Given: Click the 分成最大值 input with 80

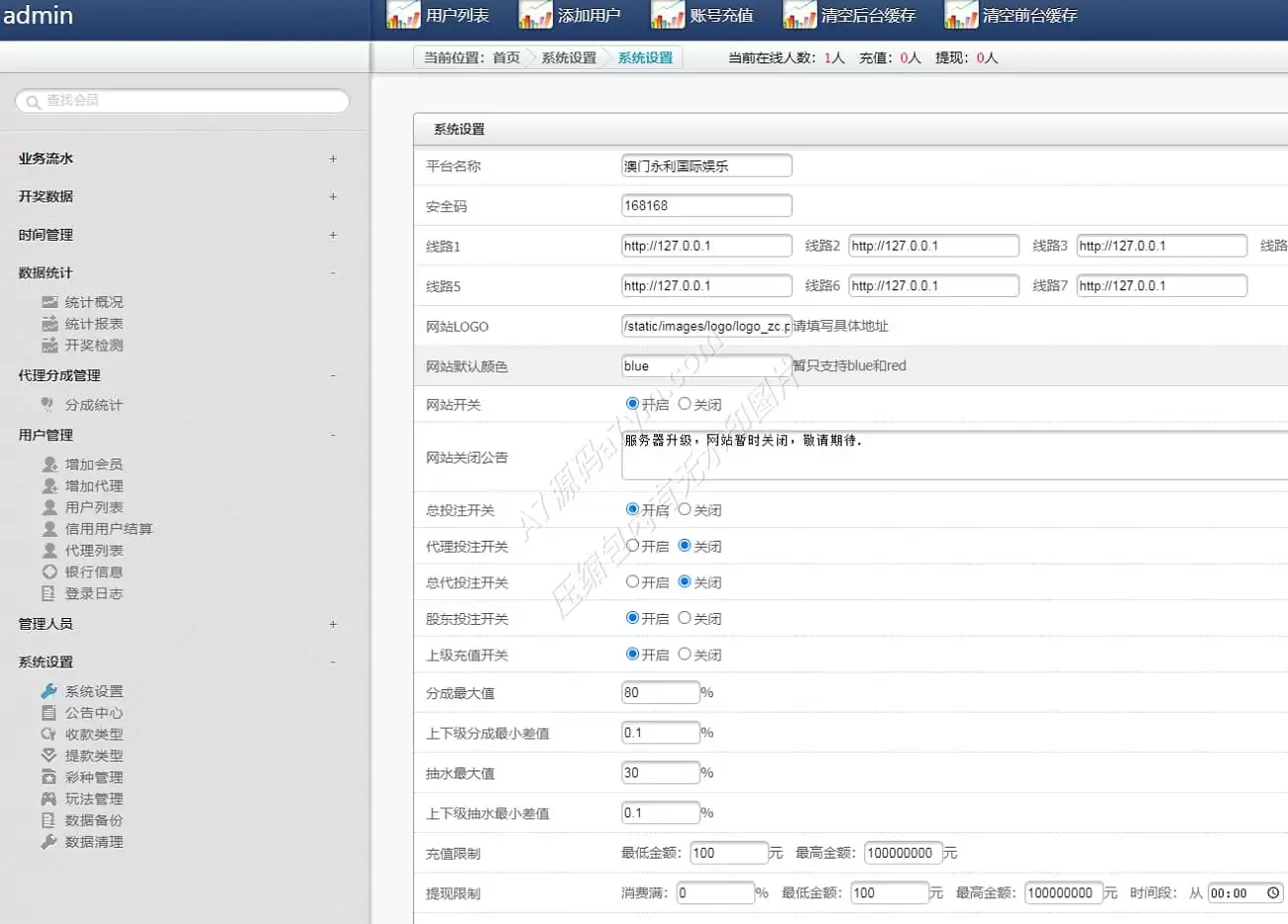Looking at the screenshot, I should coord(661,692).
